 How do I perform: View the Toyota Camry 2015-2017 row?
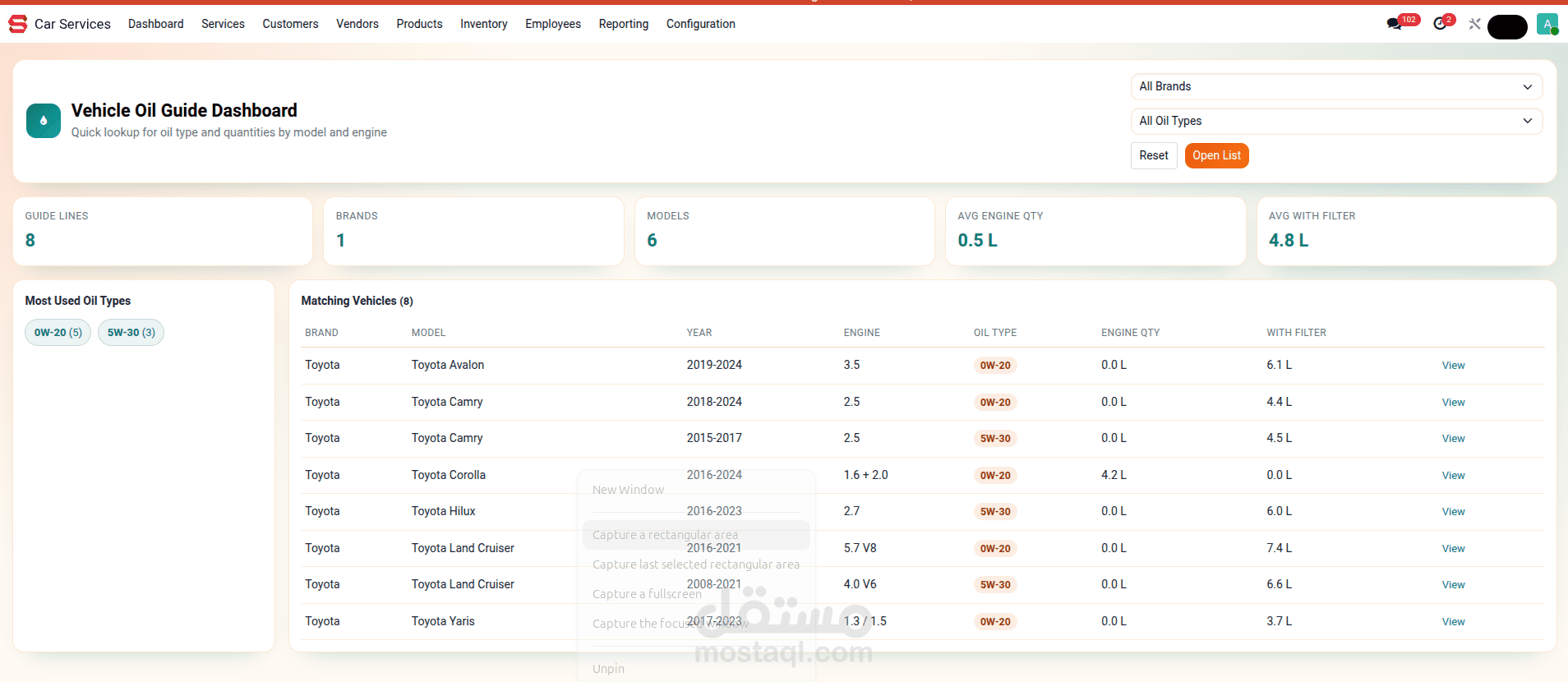pos(1453,439)
